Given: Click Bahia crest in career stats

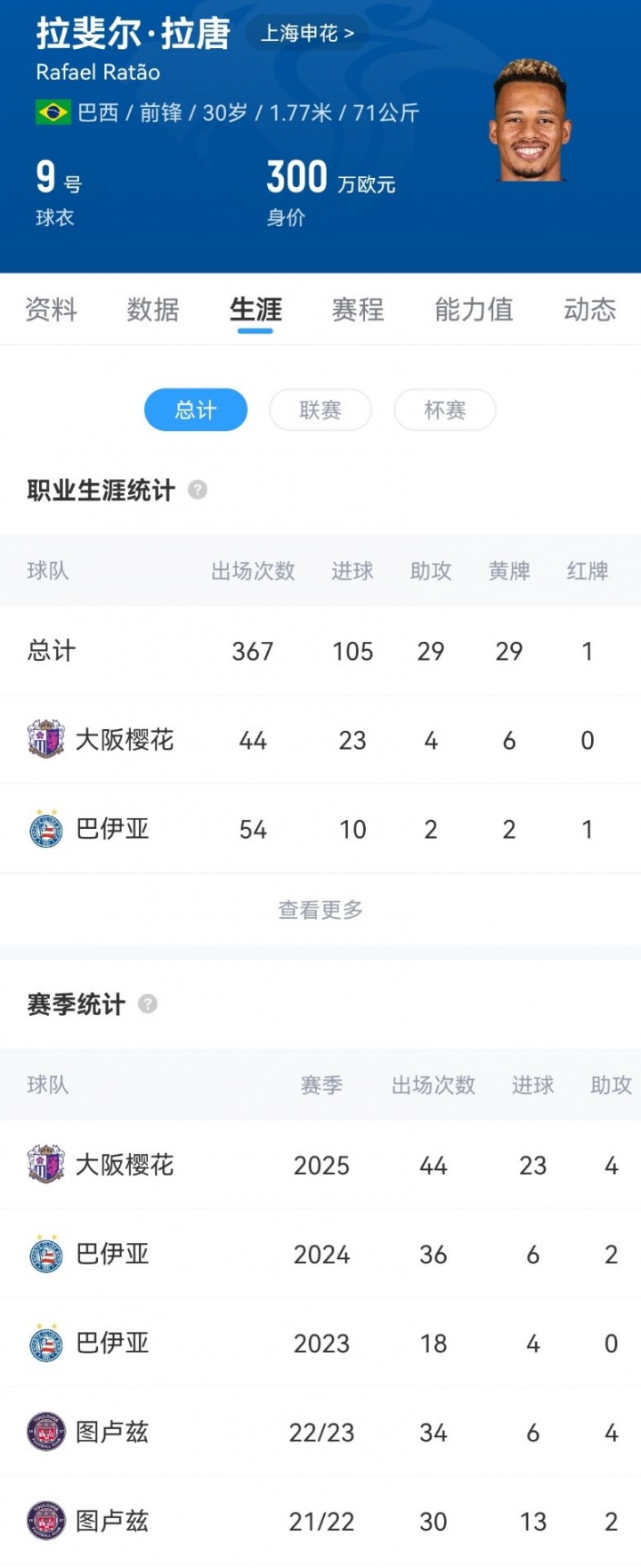Looking at the screenshot, I should [x=45, y=829].
